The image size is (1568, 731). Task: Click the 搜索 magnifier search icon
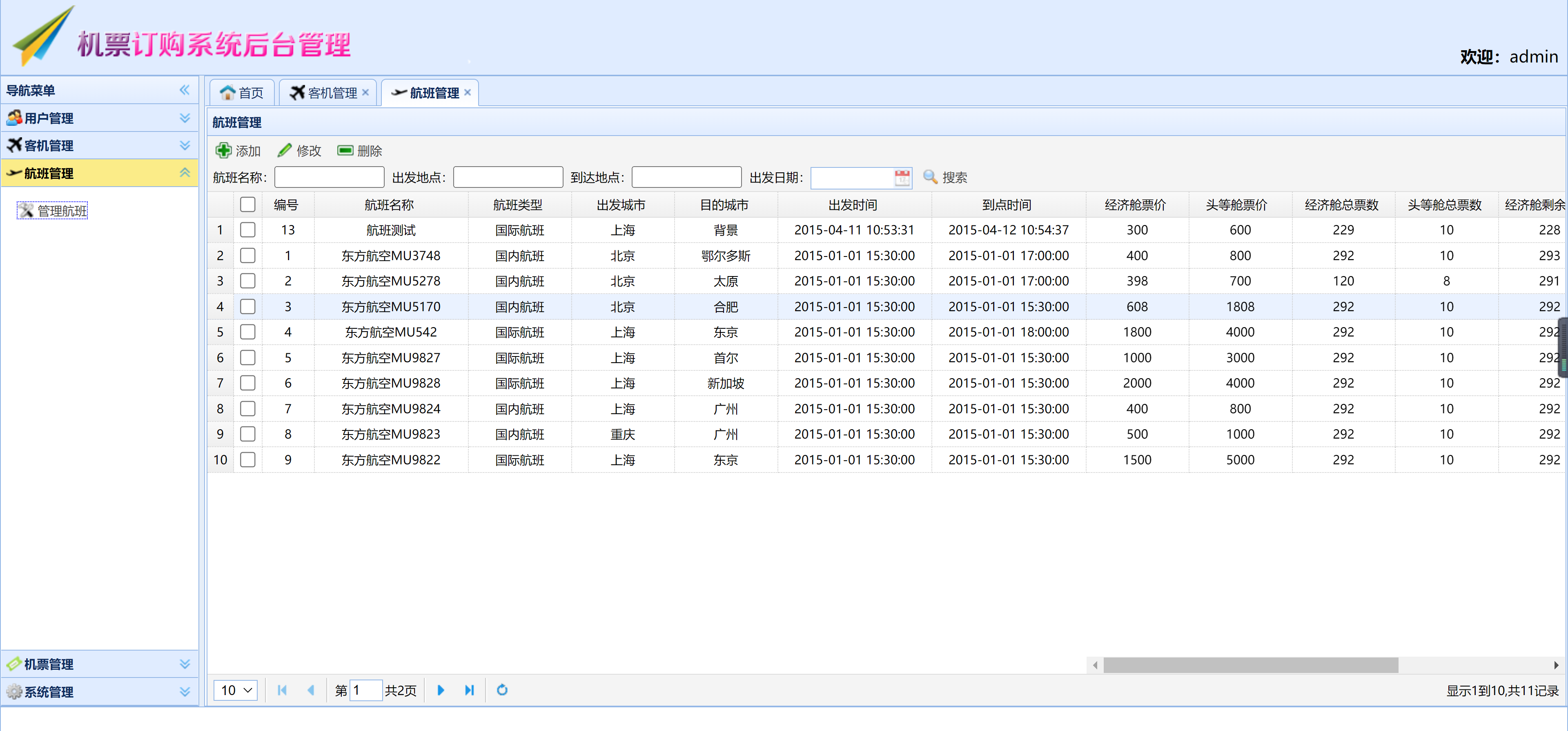click(x=929, y=177)
